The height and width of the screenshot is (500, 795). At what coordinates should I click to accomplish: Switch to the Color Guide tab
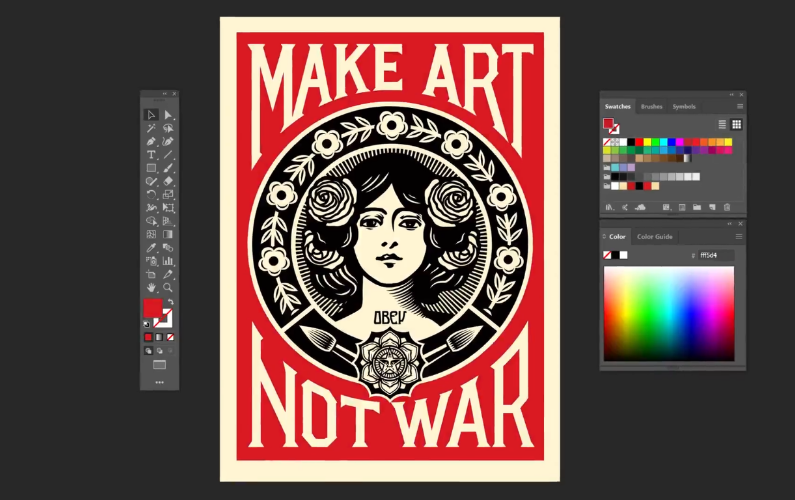(655, 236)
